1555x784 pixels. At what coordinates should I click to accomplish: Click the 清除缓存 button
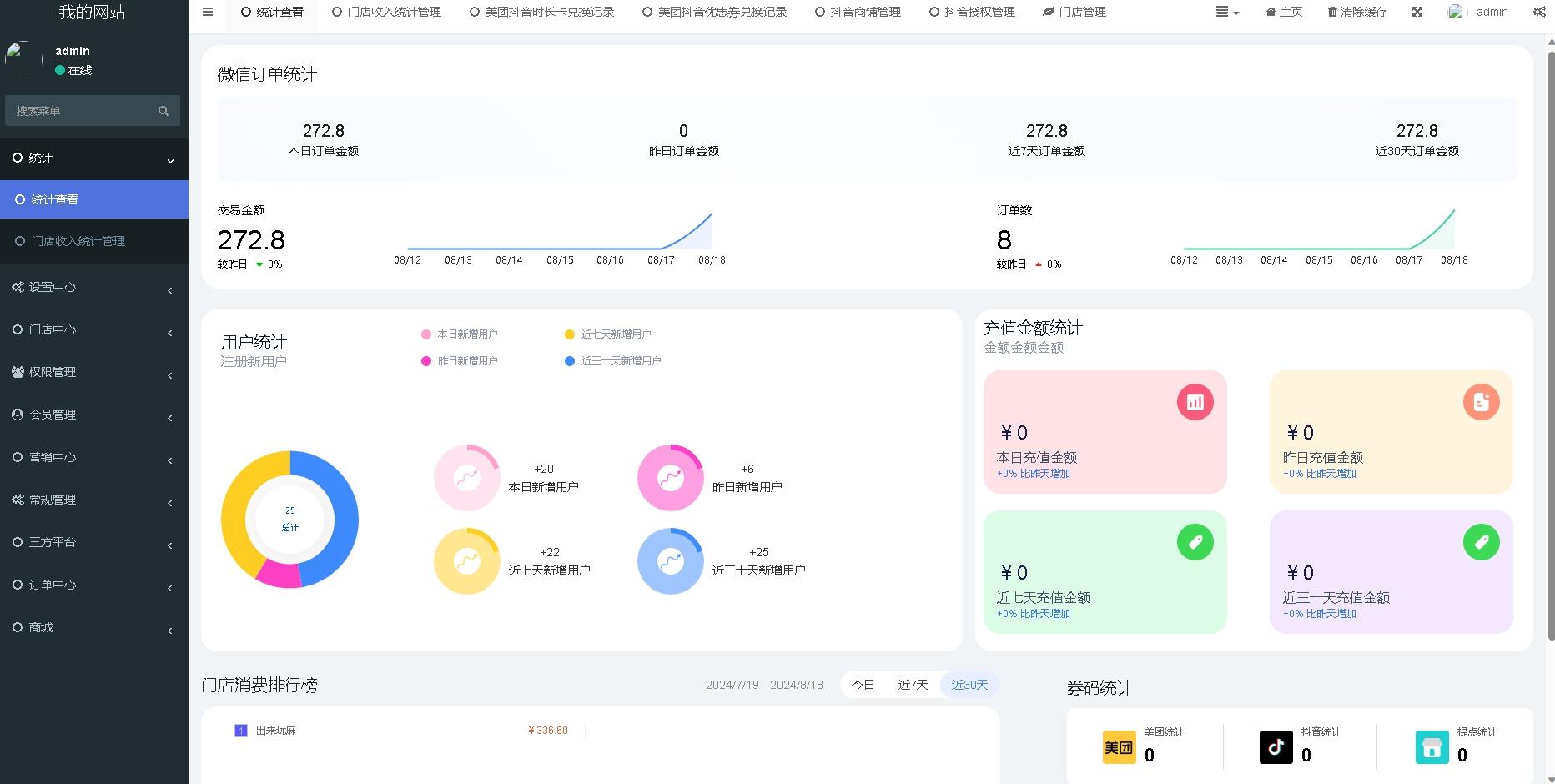point(1357,12)
